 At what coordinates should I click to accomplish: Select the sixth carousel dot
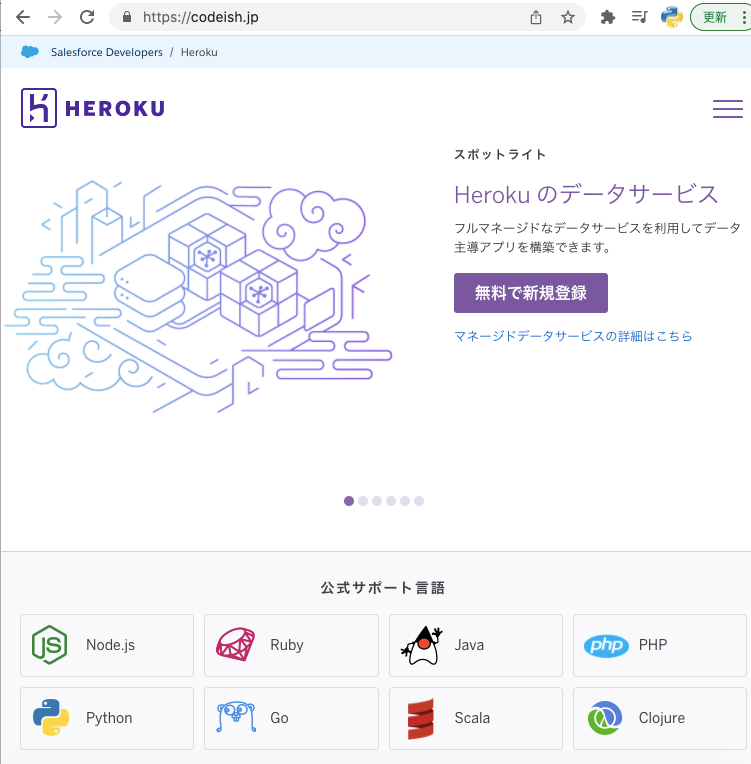(x=419, y=501)
